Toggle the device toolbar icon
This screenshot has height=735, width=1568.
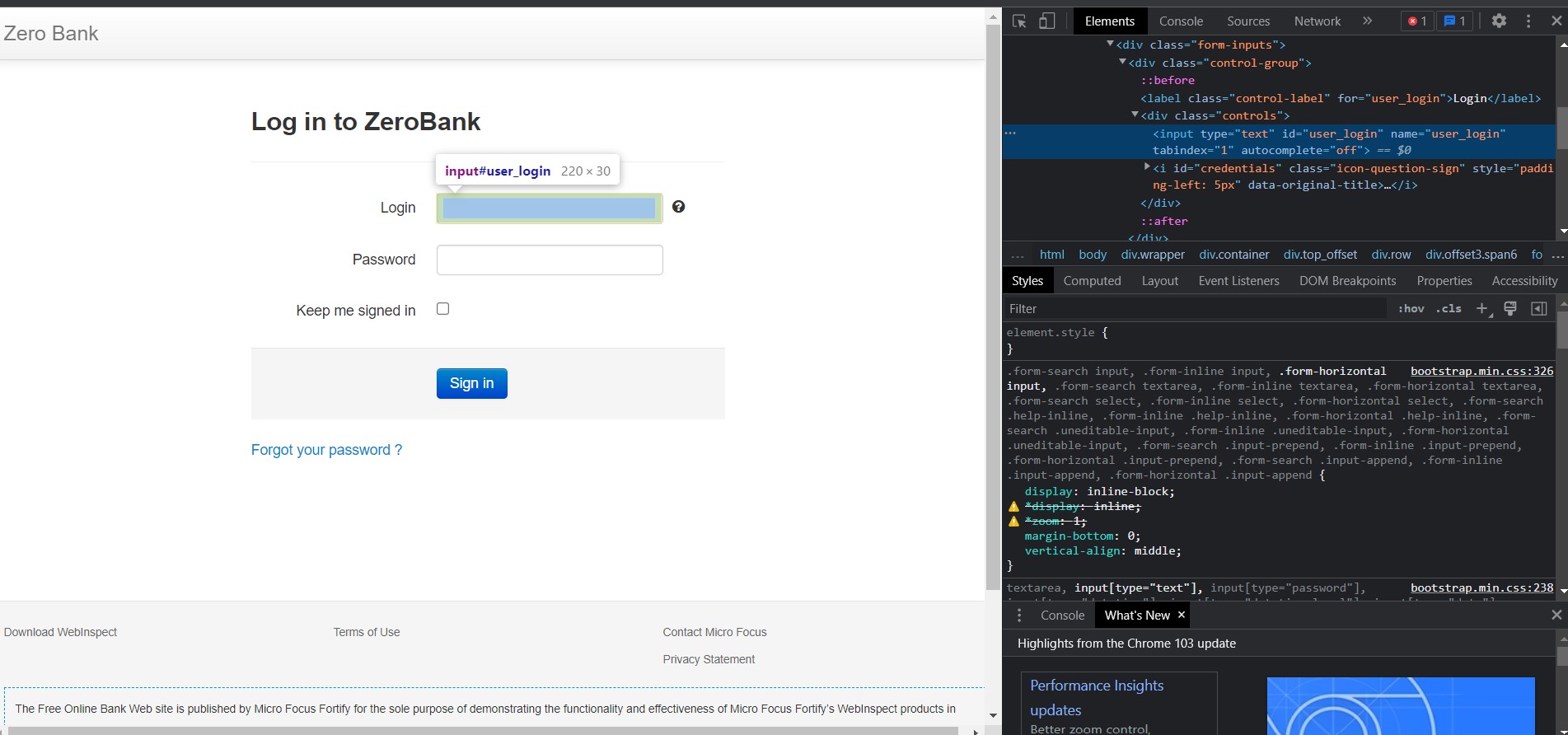point(1047,21)
